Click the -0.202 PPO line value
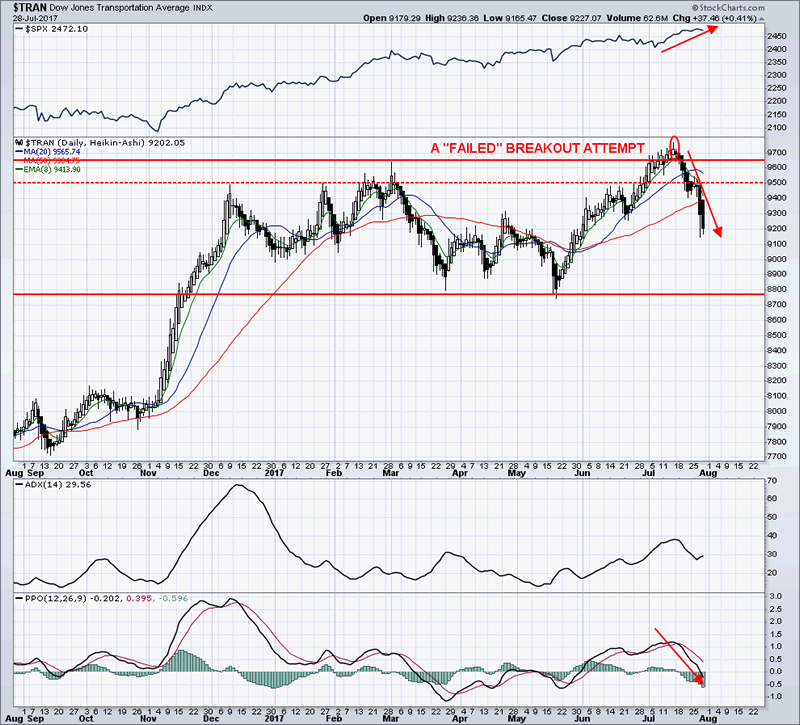Viewport: 800px width, 725px height. 105,598
